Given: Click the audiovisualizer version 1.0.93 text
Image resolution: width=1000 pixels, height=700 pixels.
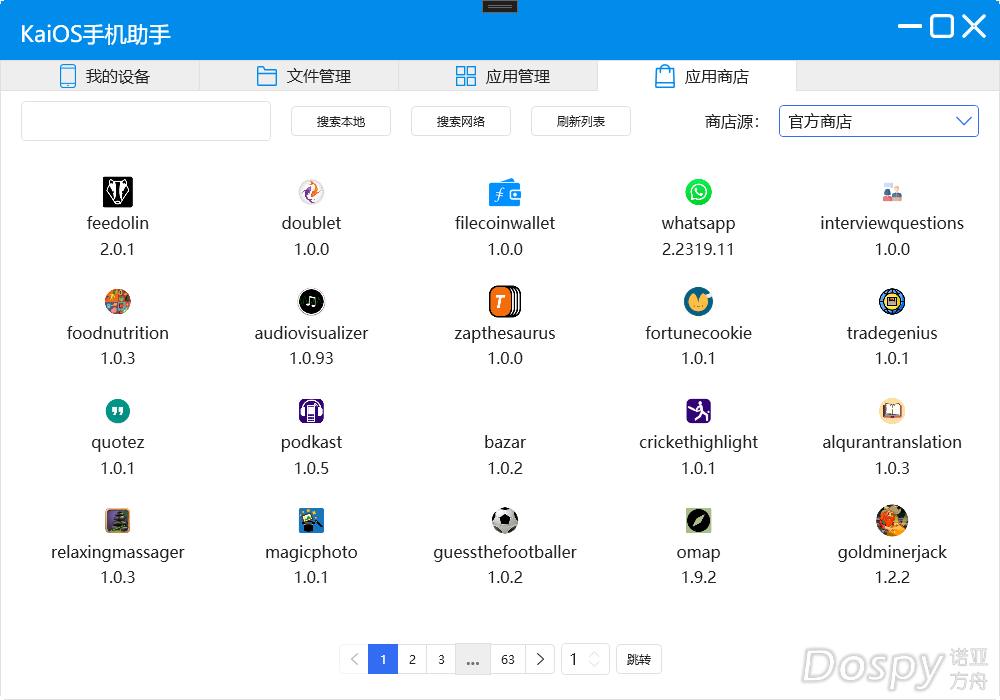Looking at the screenshot, I should (311, 358).
